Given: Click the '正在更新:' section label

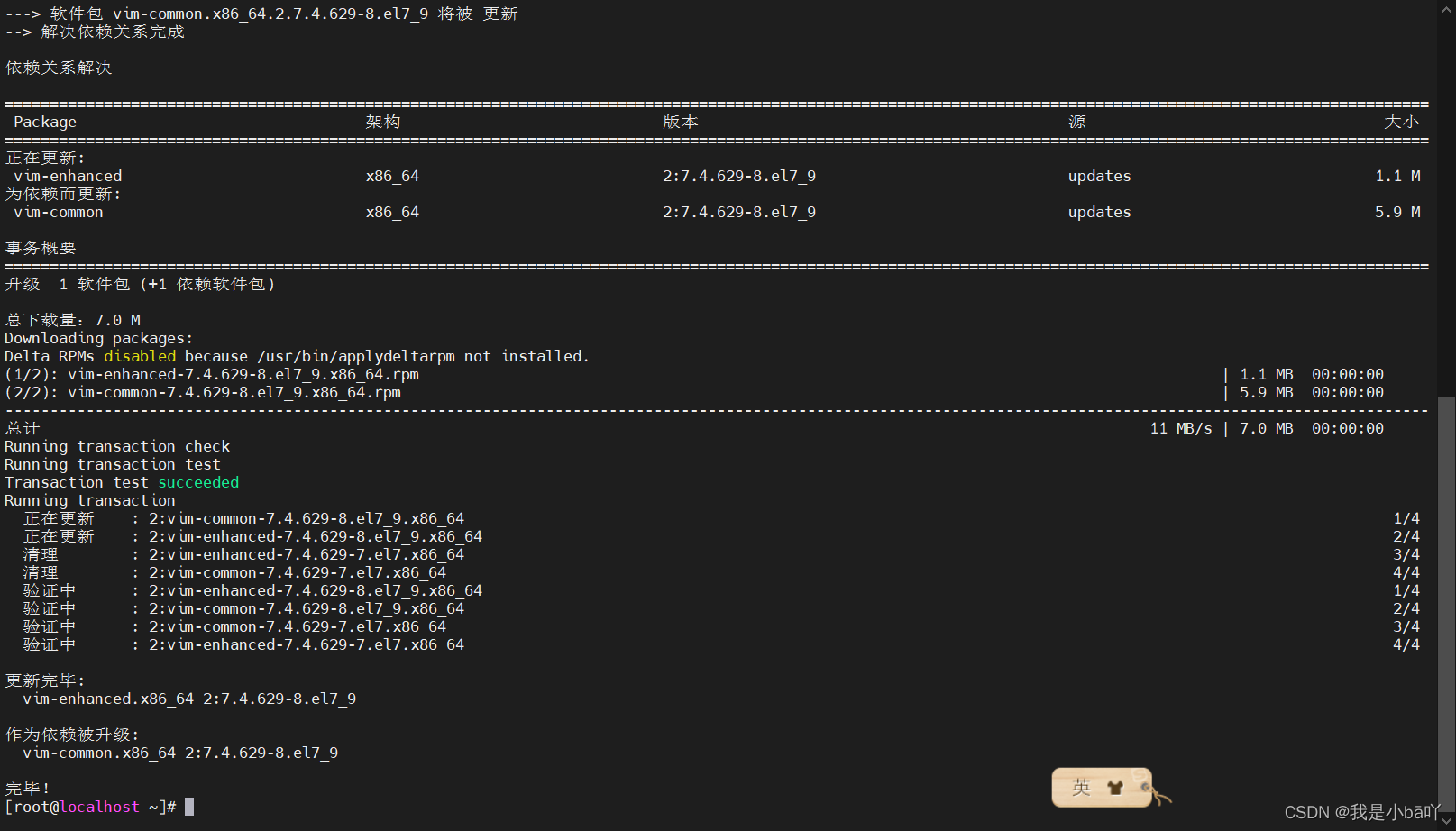Looking at the screenshot, I should point(45,158).
